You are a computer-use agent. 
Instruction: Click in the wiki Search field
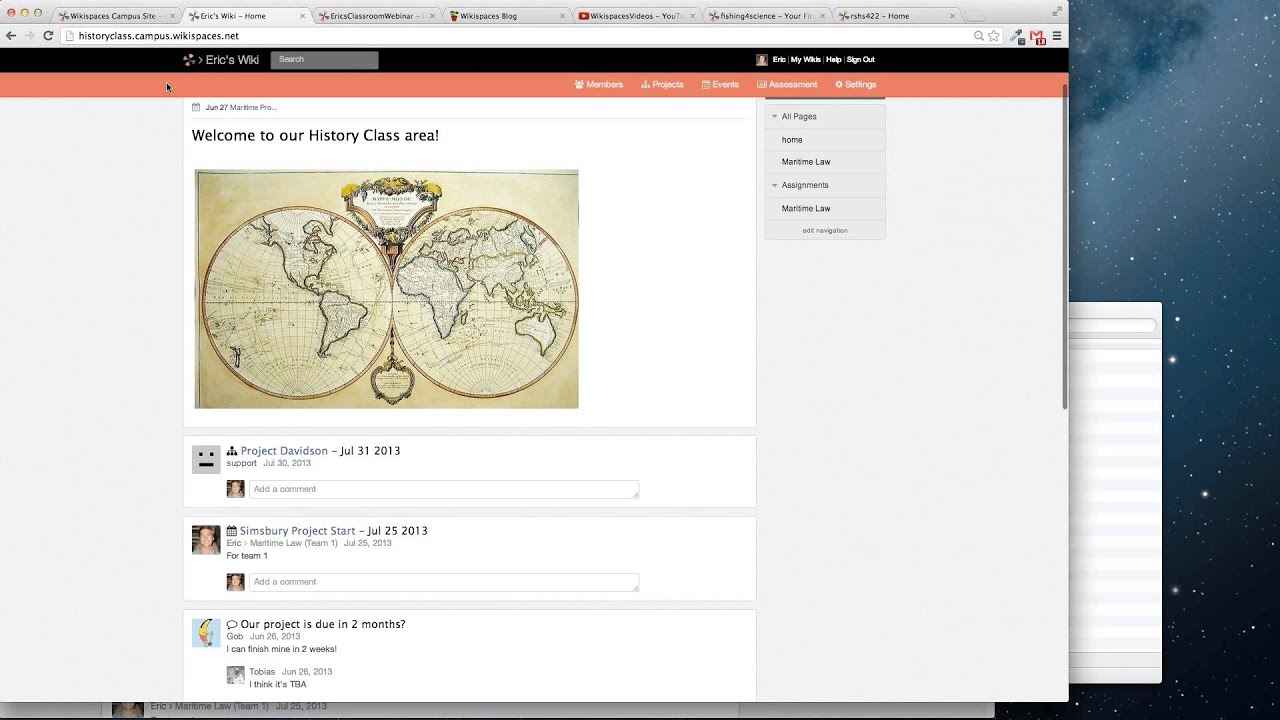(324, 60)
